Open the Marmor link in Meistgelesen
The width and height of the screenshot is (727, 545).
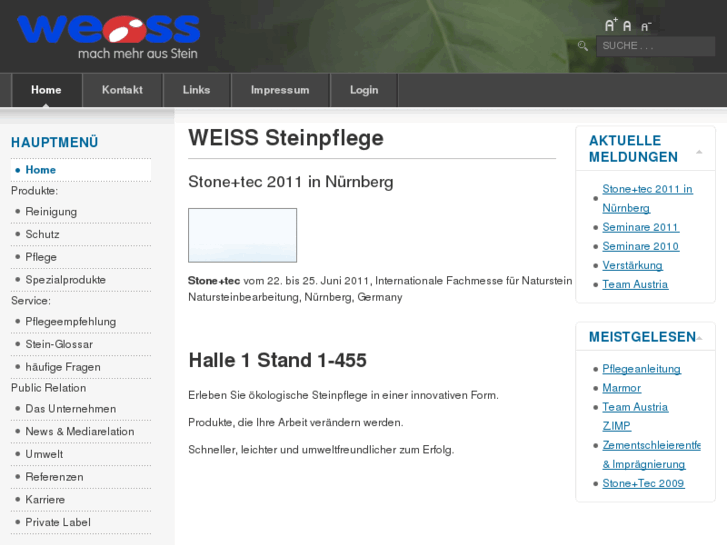(x=621, y=388)
